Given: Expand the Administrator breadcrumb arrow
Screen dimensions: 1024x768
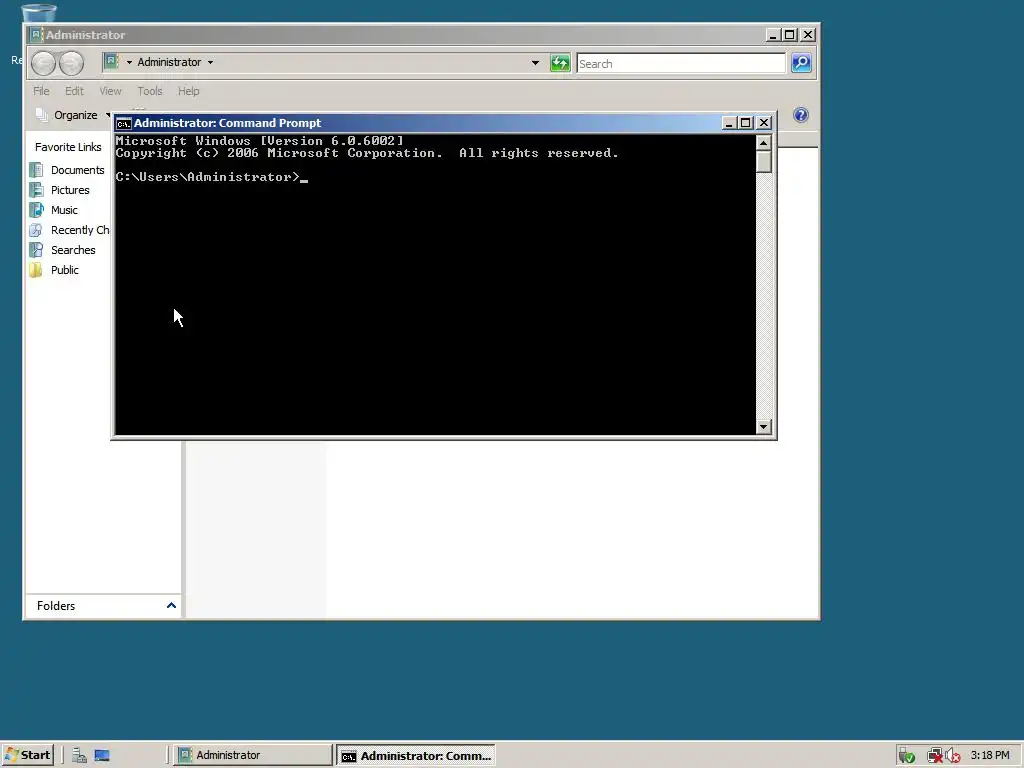Looking at the screenshot, I should click(x=210, y=63).
